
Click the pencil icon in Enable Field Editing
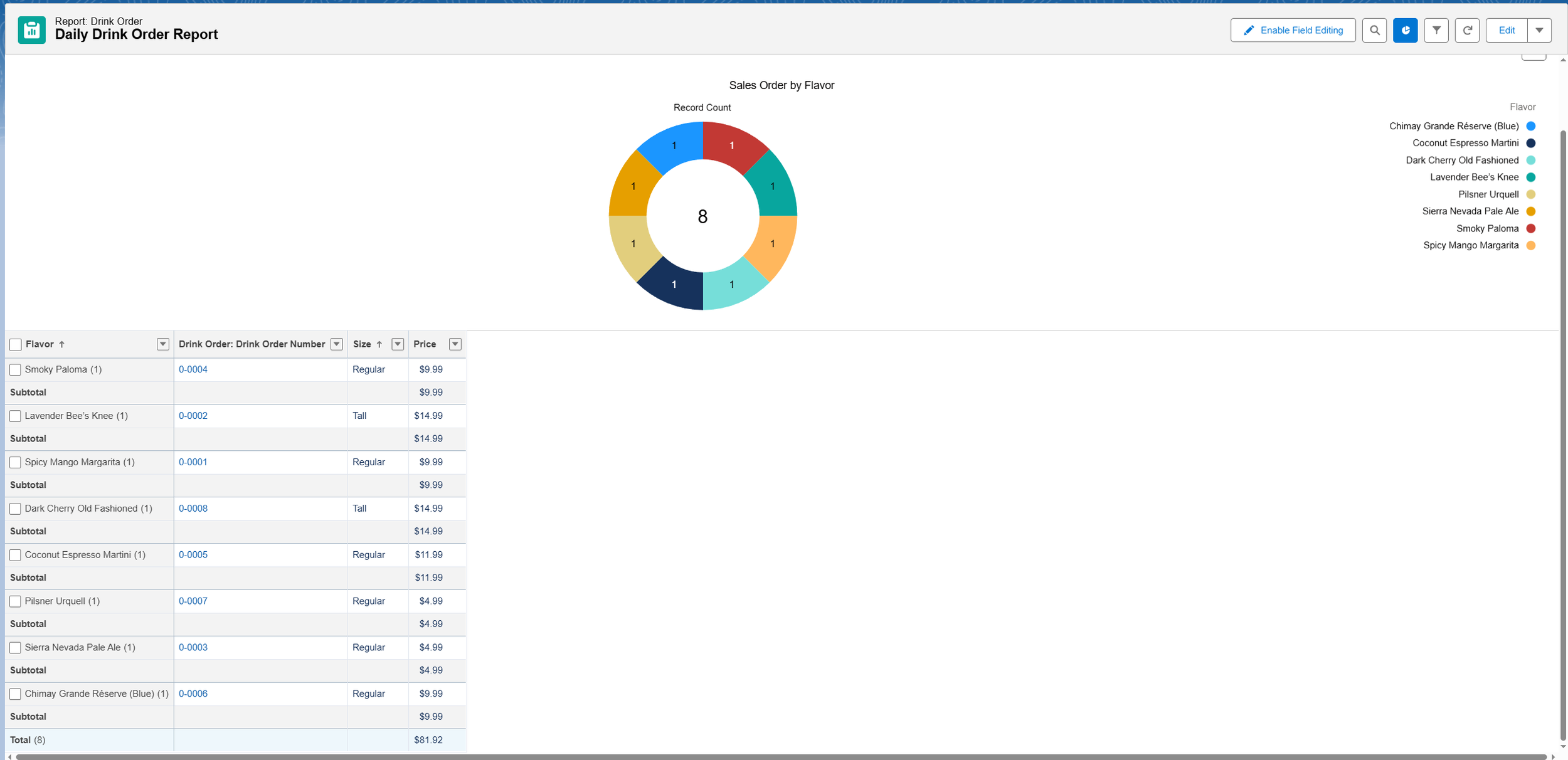tap(1248, 30)
